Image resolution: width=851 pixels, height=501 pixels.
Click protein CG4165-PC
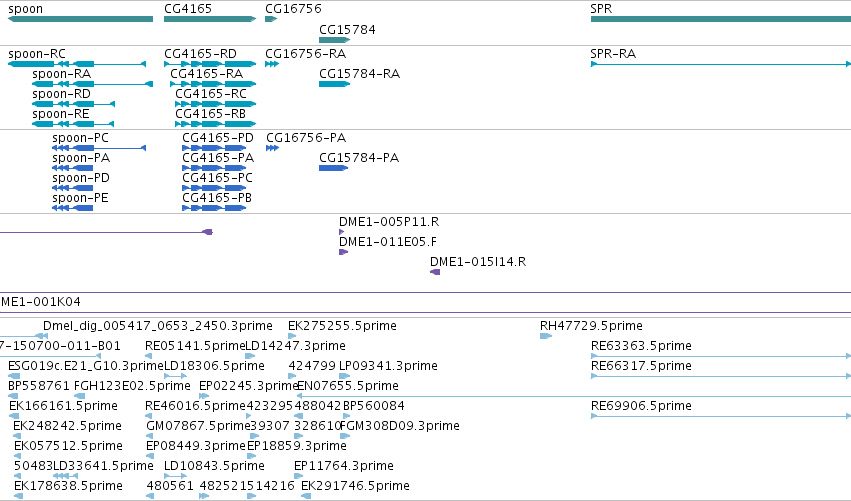(214, 188)
